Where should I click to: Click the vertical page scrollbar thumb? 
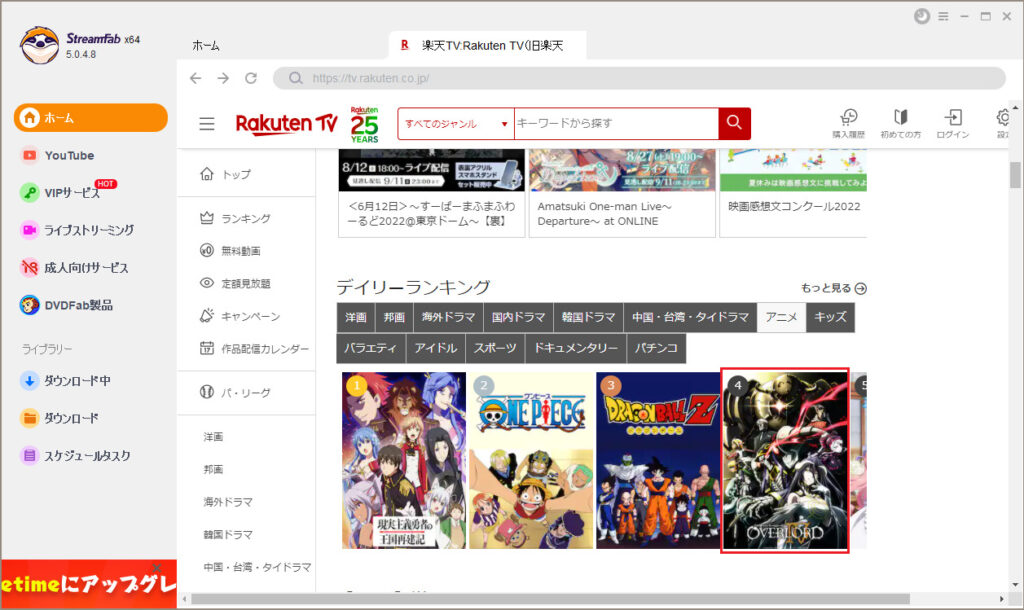click(1015, 175)
